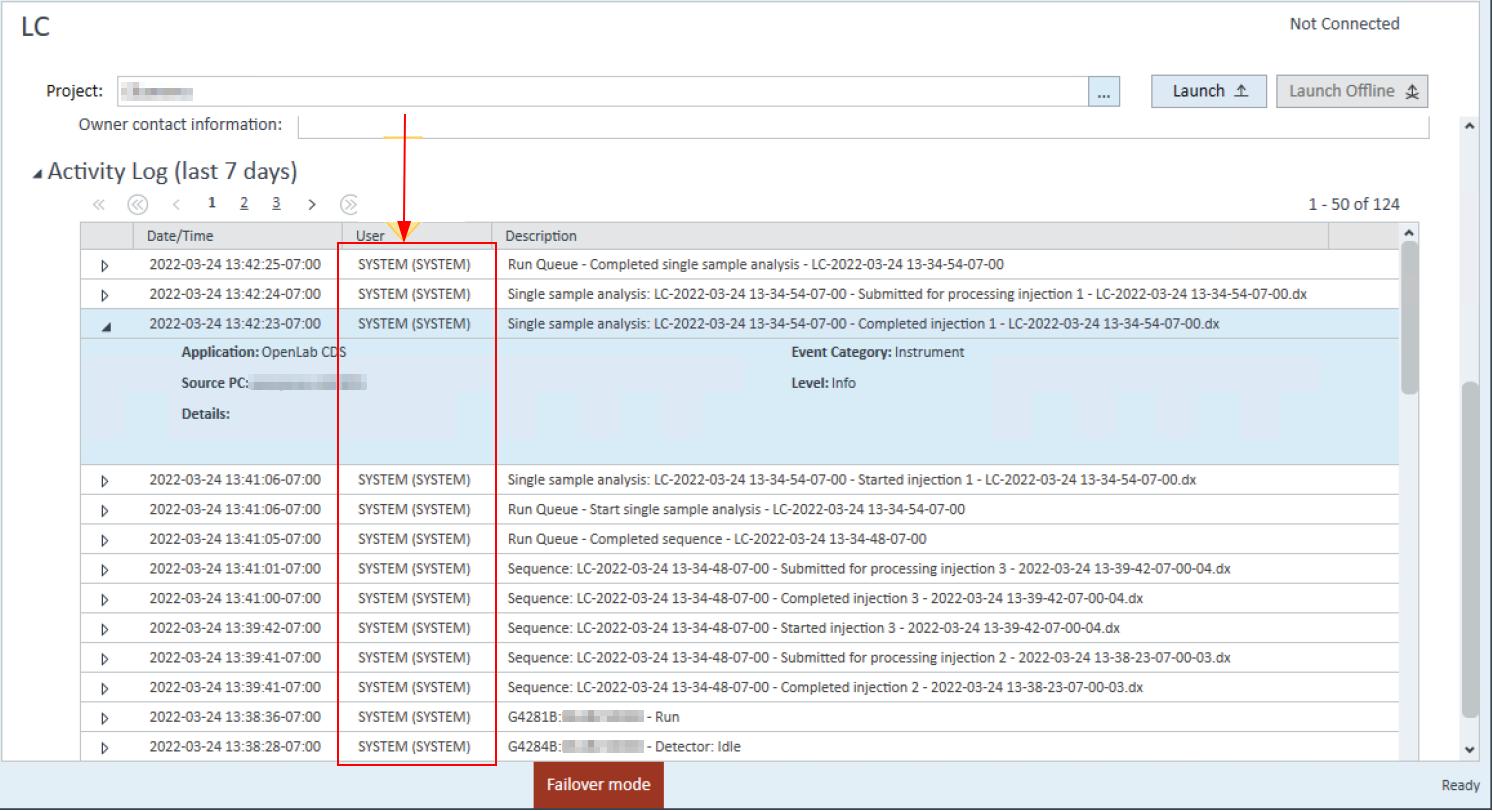
Task: Expand the G4281B Run row
Action: point(105,718)
